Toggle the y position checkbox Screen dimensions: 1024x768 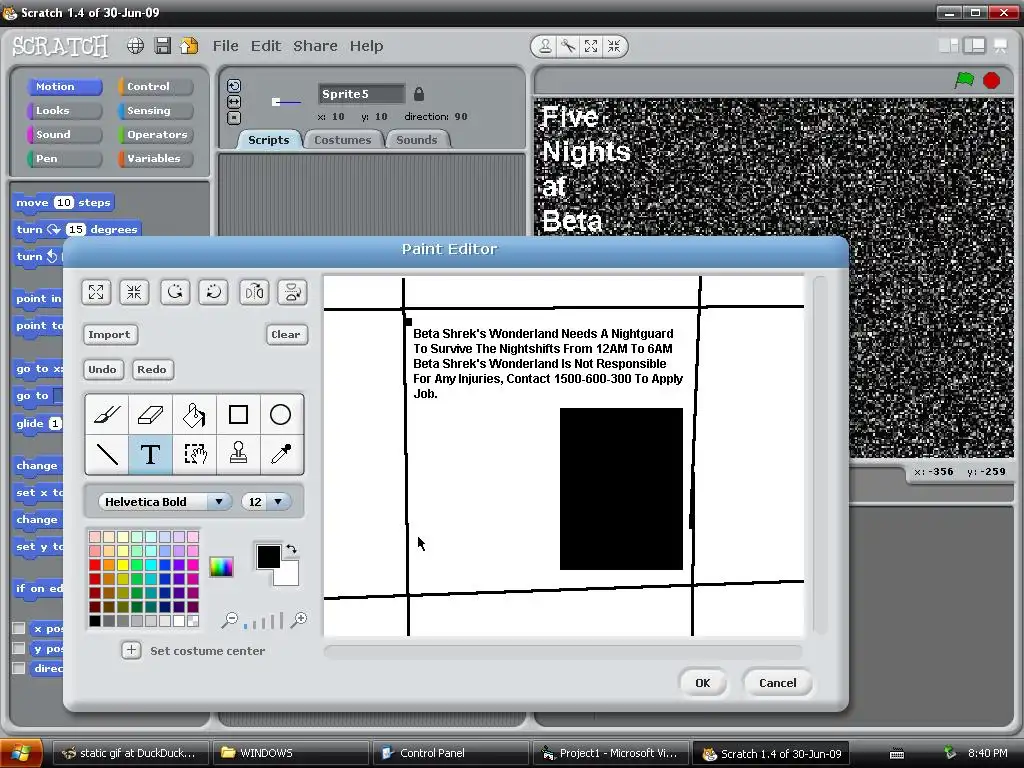click(x=19, y=648)
